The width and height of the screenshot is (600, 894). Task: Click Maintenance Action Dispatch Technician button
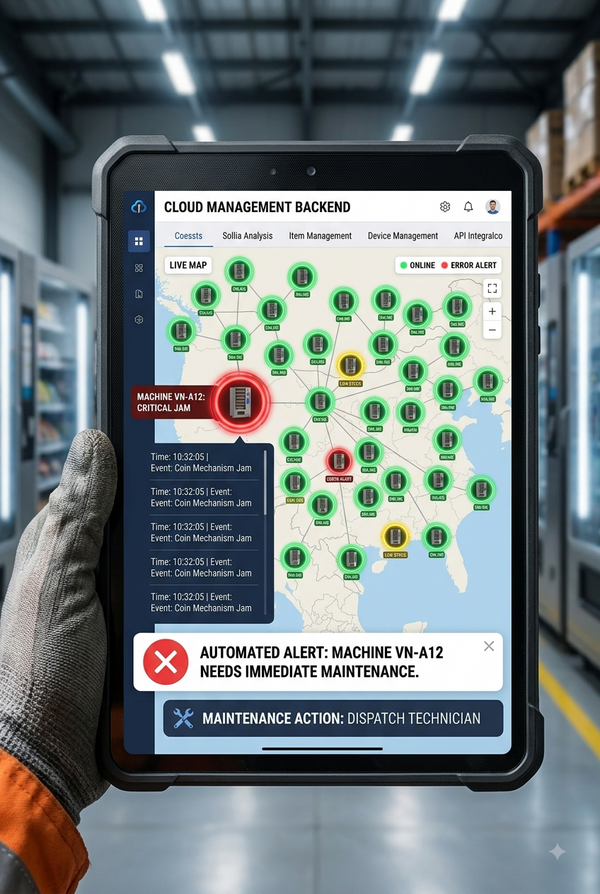coord(333,718)
